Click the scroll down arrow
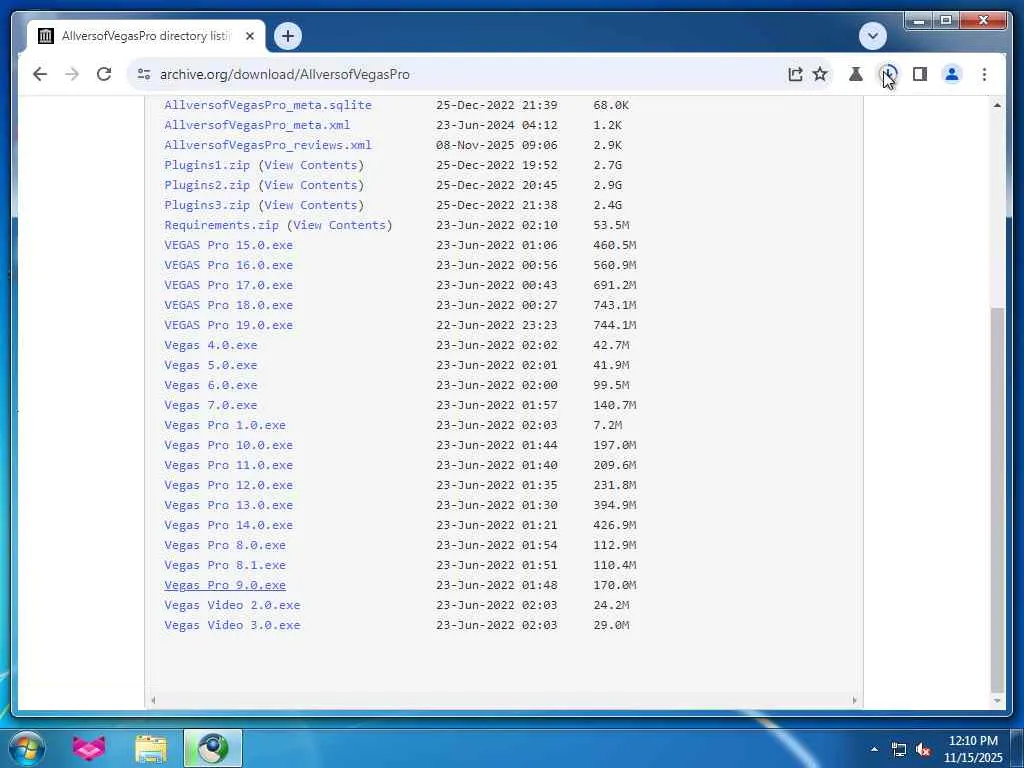This screenshot has width=1024, height=768. (x=997, y=701)
